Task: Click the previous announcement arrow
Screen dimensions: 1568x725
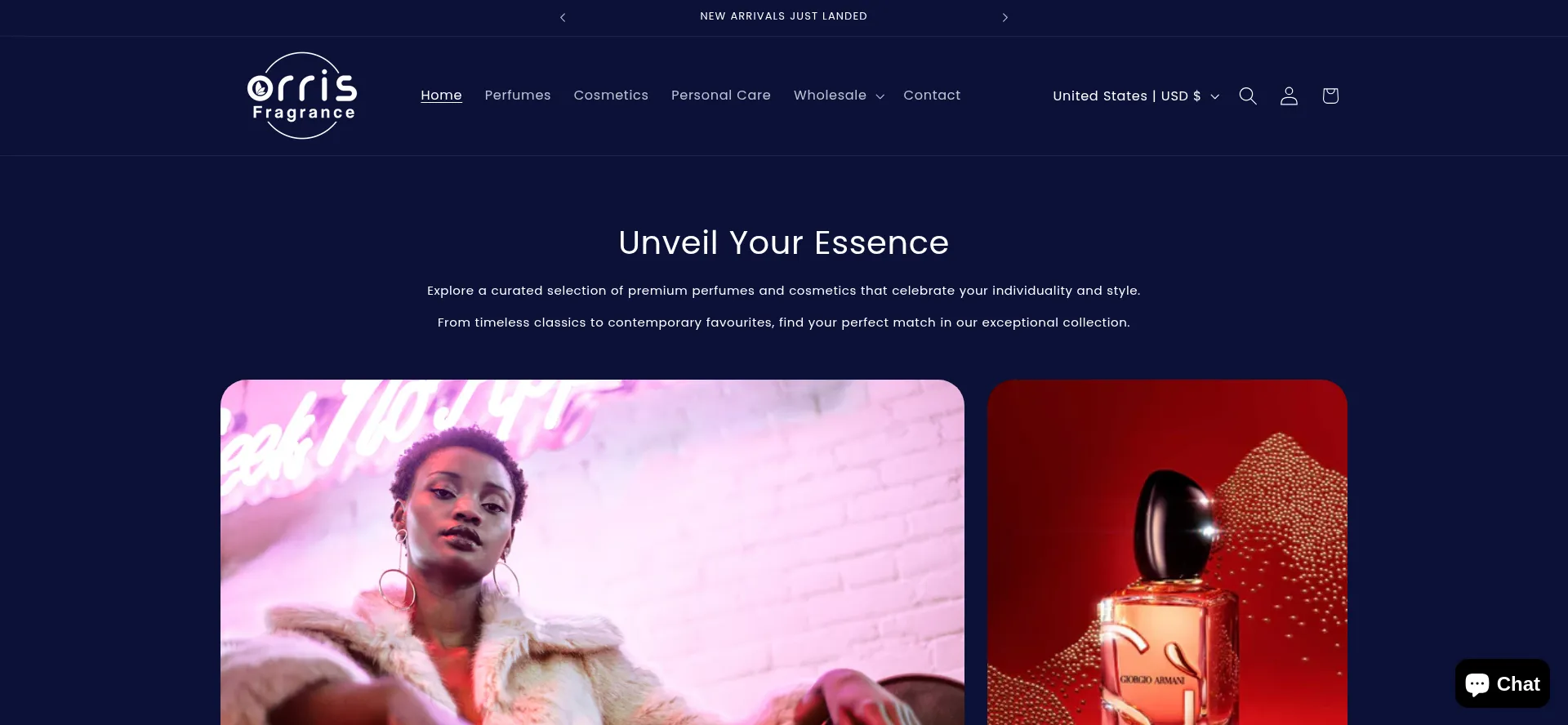Action: [563, 17]
